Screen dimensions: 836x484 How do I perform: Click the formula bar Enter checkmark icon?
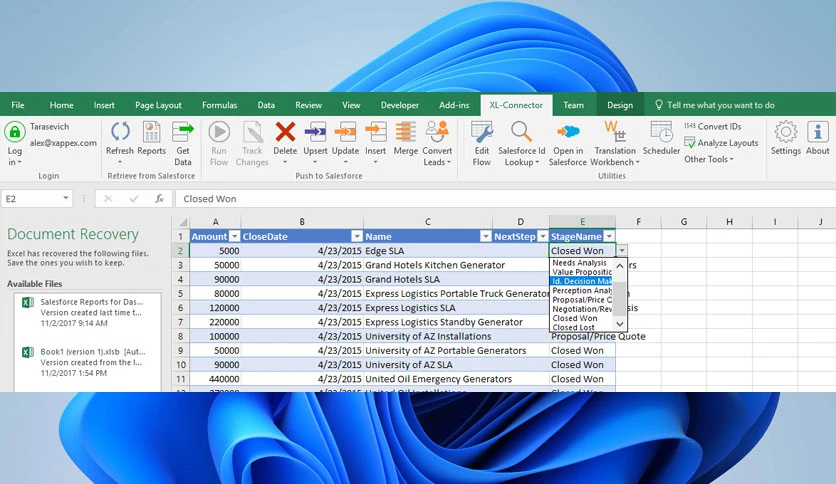click(134, 199)
